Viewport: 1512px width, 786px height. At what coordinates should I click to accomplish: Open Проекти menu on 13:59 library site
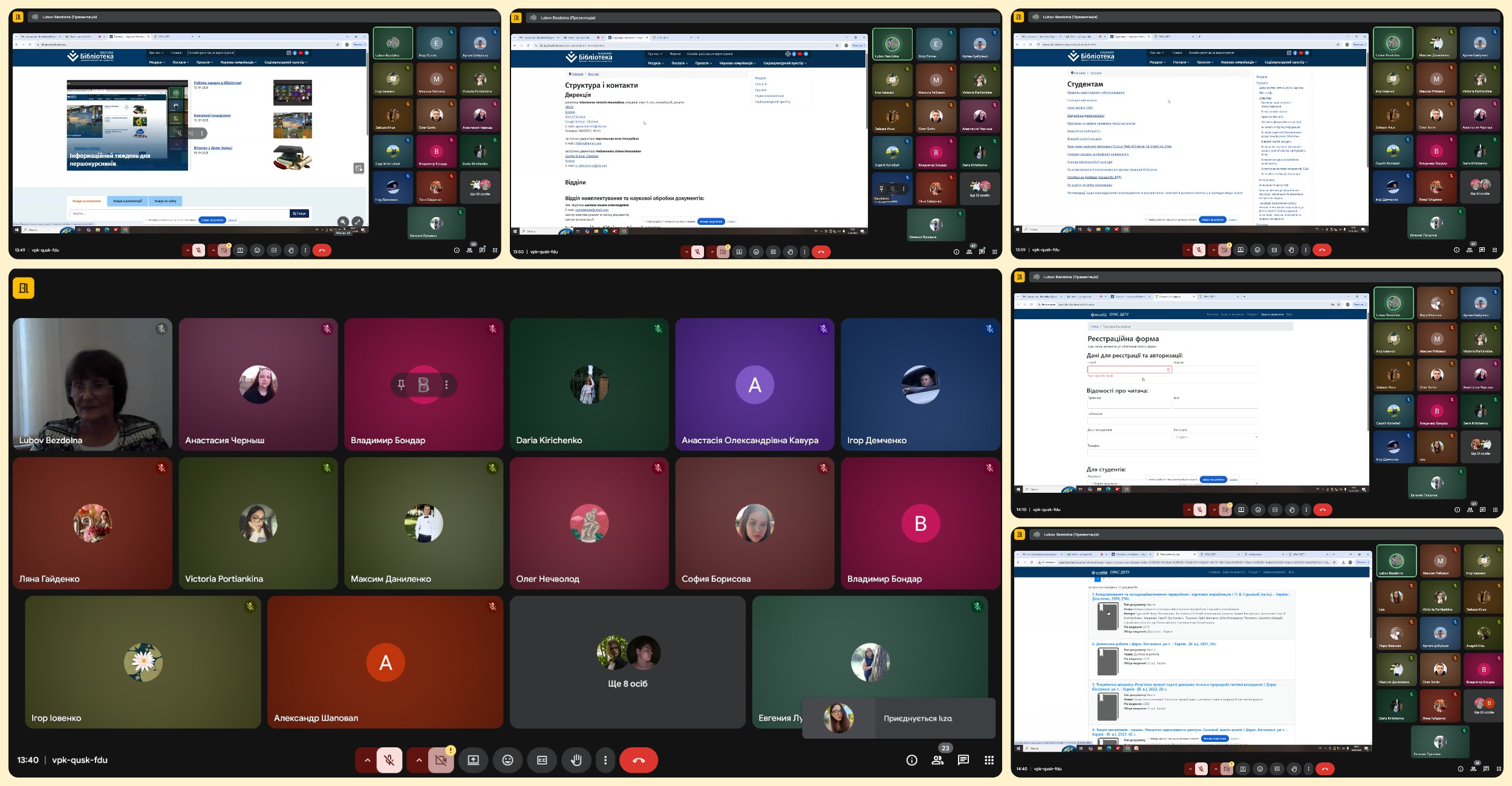[1204, 62]
